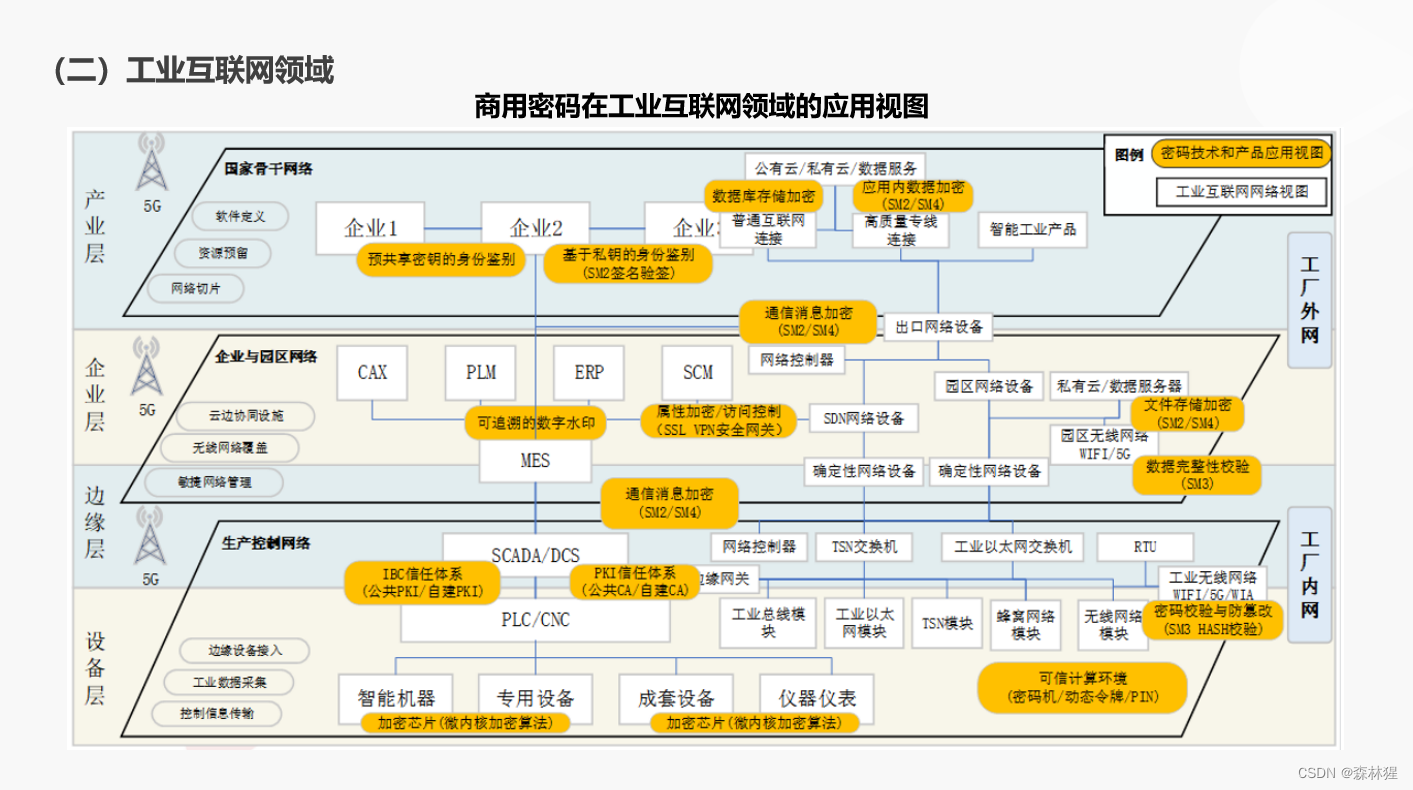The width and height of the screenshot is (1413, 790).
Task: Select the 蜂窝网络模块 box
Action: tap(1026, 623)
